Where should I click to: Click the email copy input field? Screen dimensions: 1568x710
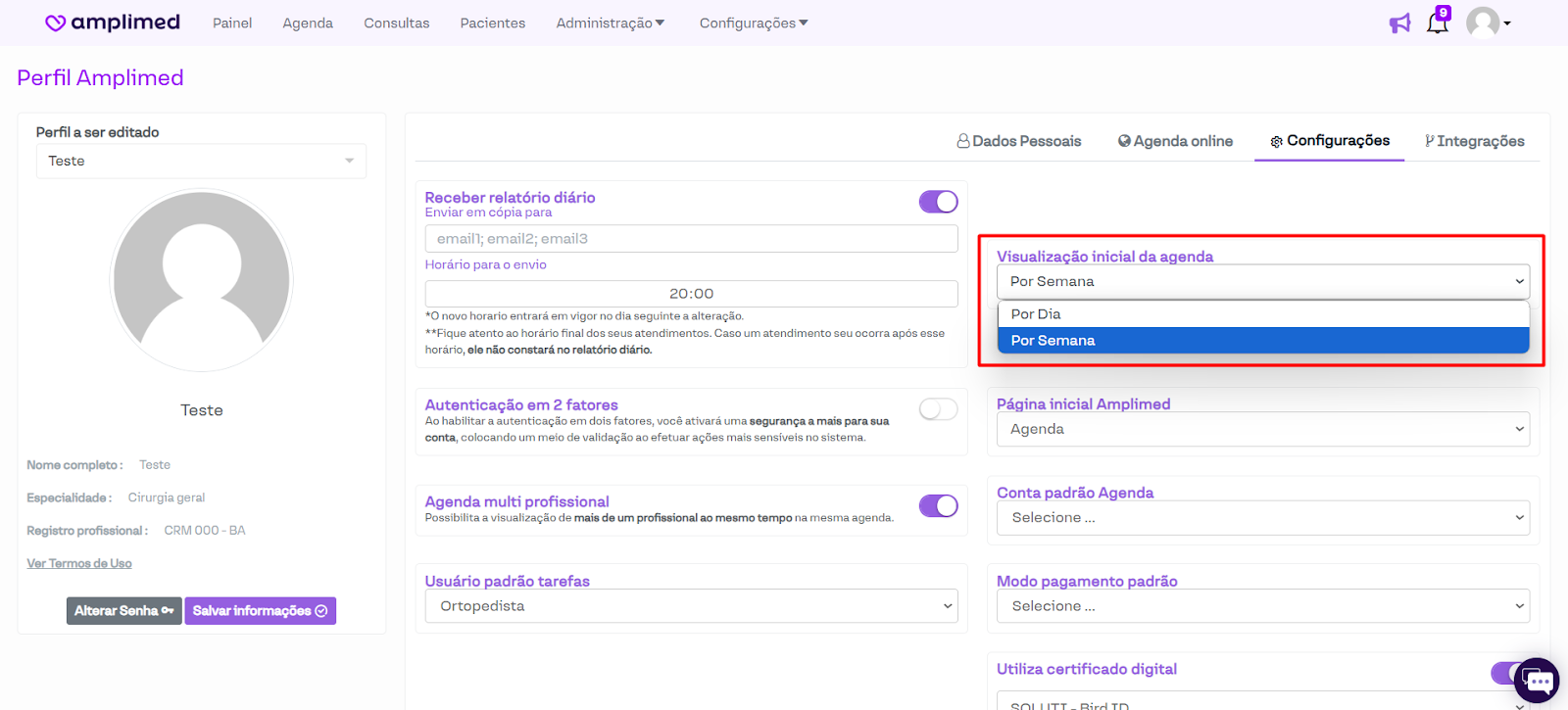691,239
